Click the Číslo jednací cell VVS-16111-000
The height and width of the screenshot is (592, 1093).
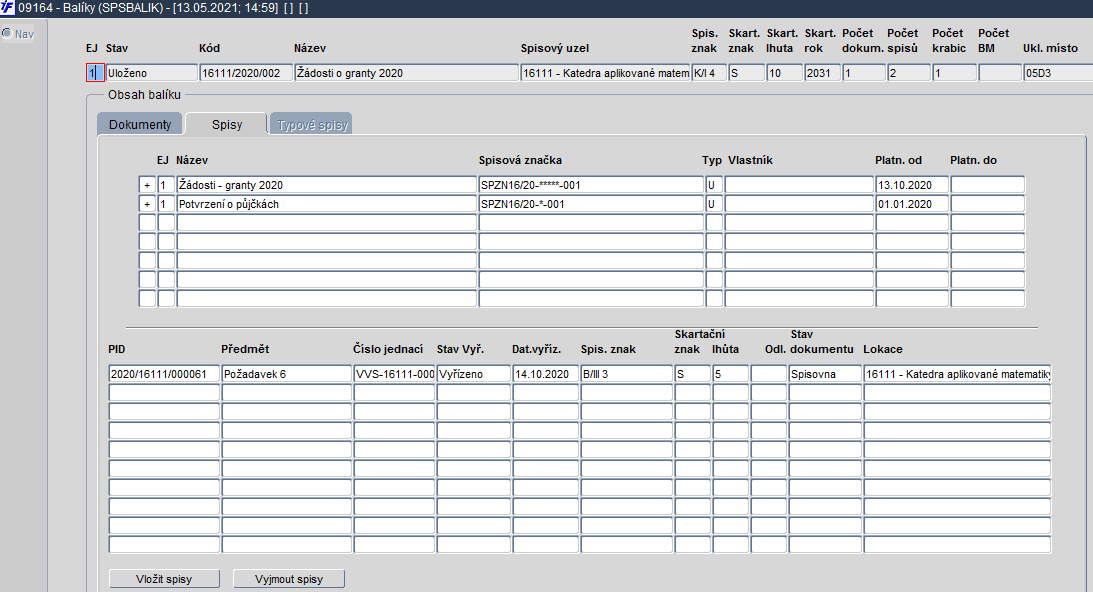click(395, 374)
